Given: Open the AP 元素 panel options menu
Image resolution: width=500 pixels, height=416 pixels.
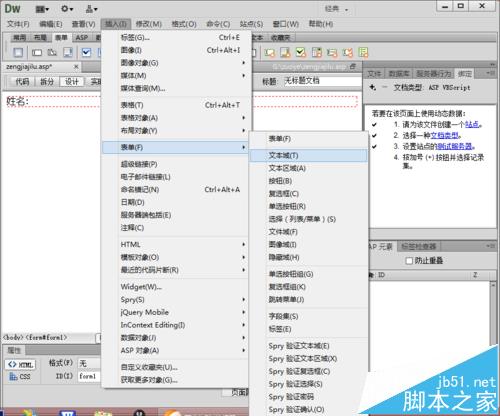Looking at the screenshot, I should (x=490, y=246).
